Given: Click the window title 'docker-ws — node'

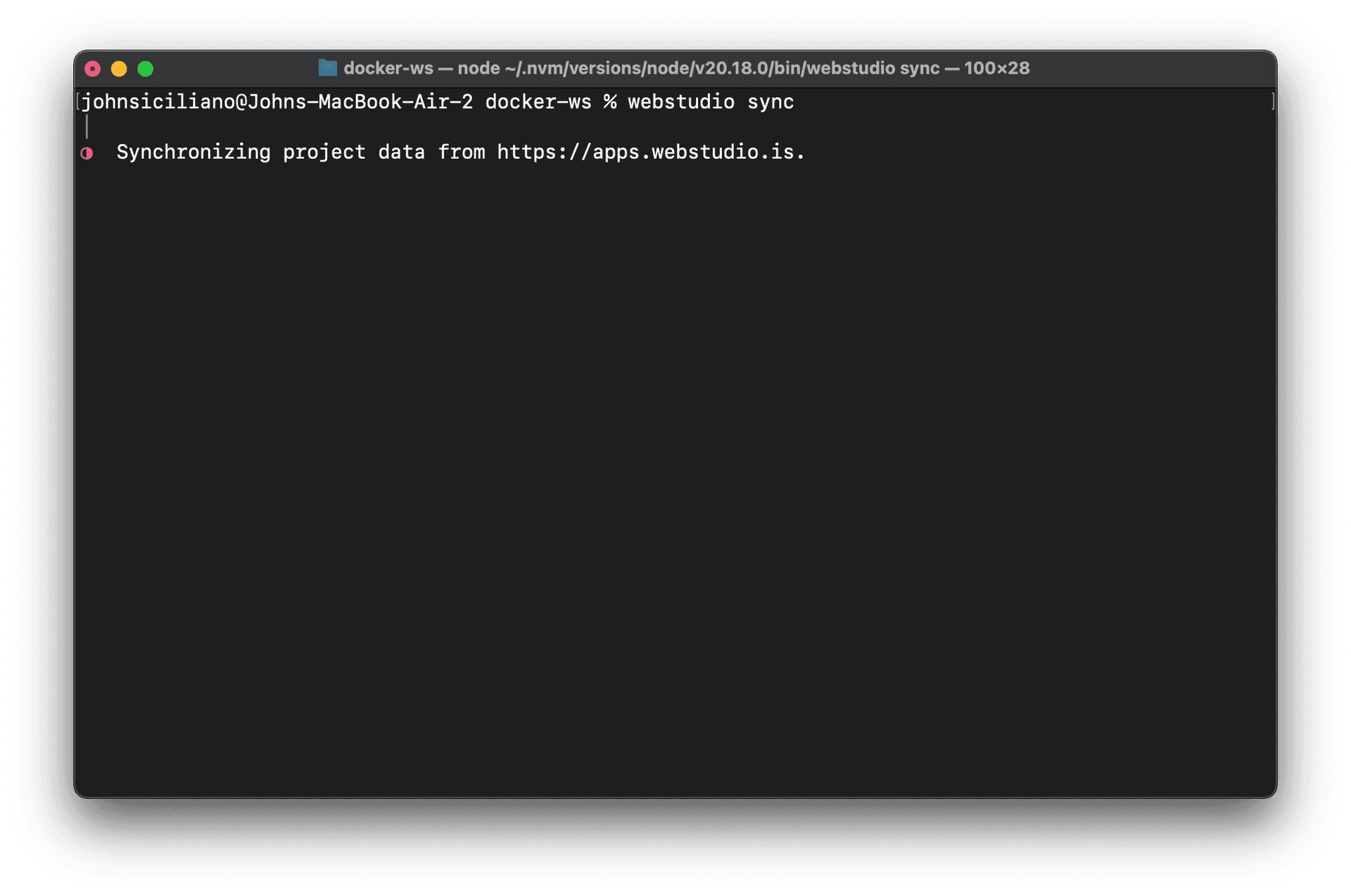Looking at the screenshot, I should (421, 68).
